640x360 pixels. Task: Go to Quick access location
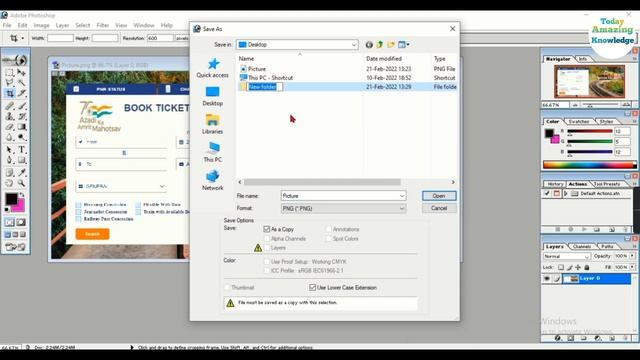point(212,68)
